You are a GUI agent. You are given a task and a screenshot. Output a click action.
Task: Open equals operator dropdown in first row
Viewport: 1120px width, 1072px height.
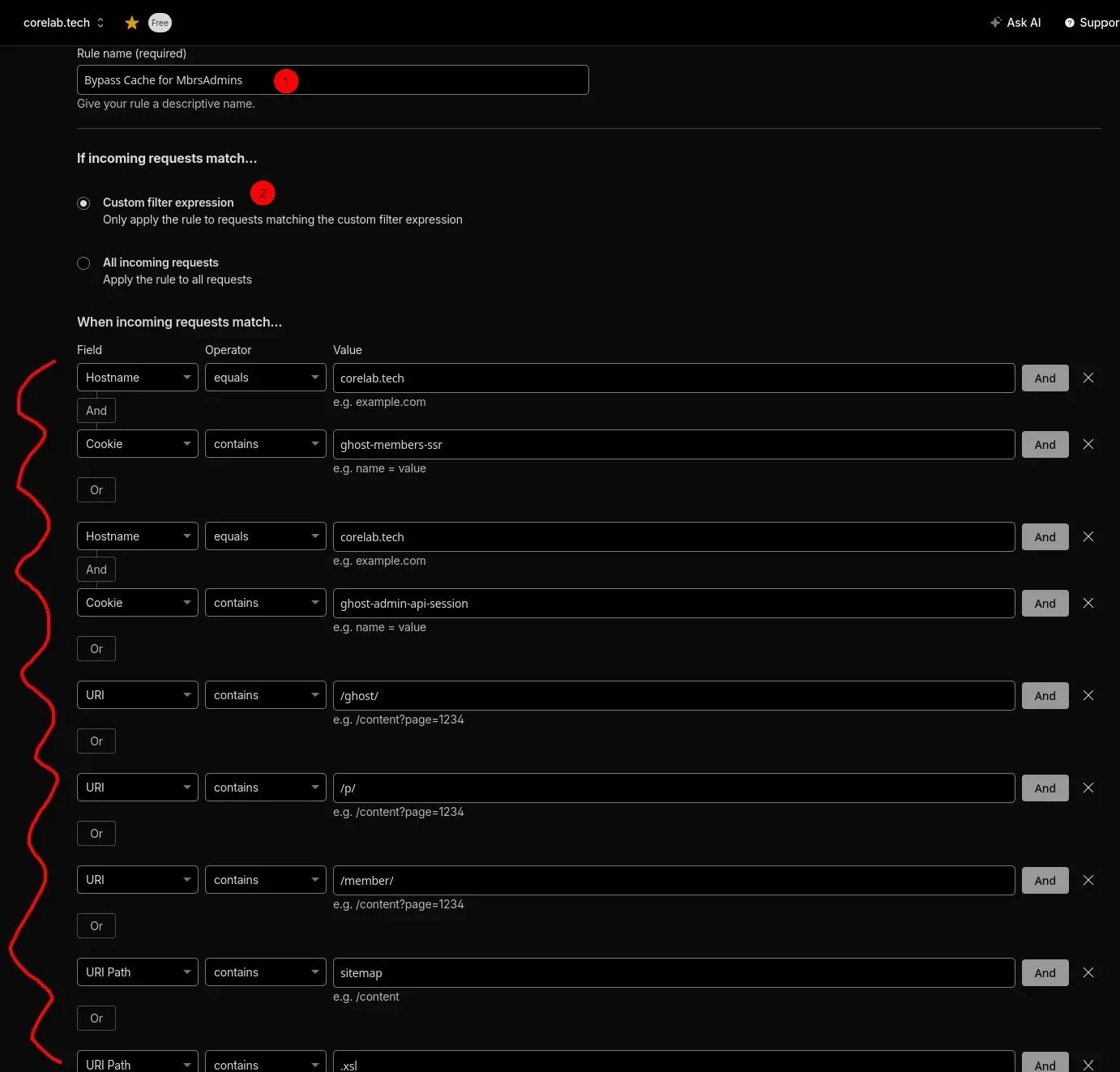(266, 378)
